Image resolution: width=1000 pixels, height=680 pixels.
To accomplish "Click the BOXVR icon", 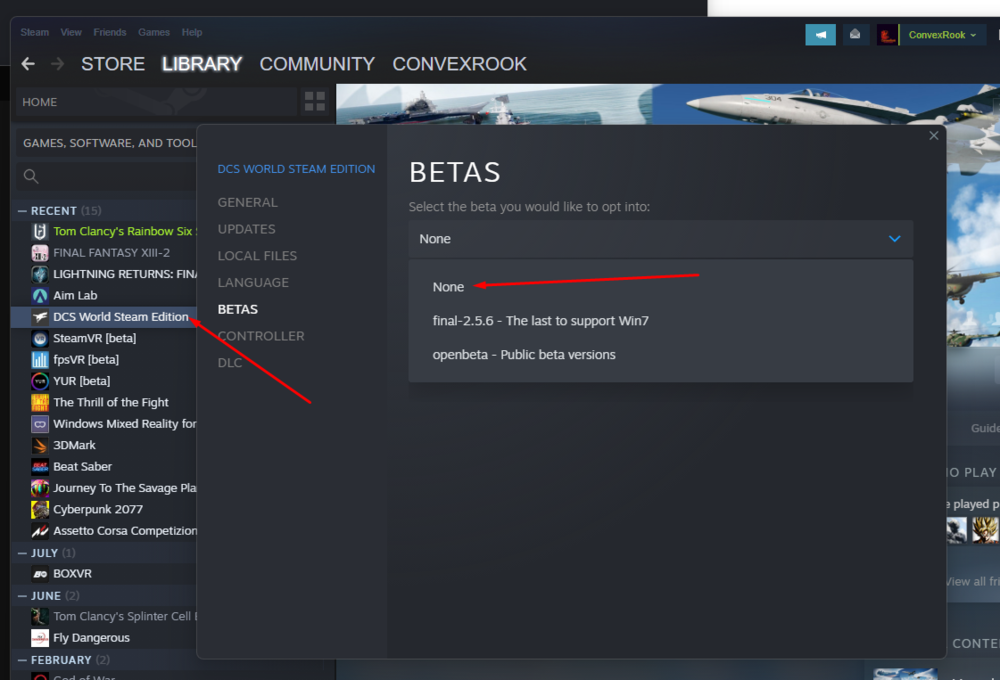I will point(40,574).
